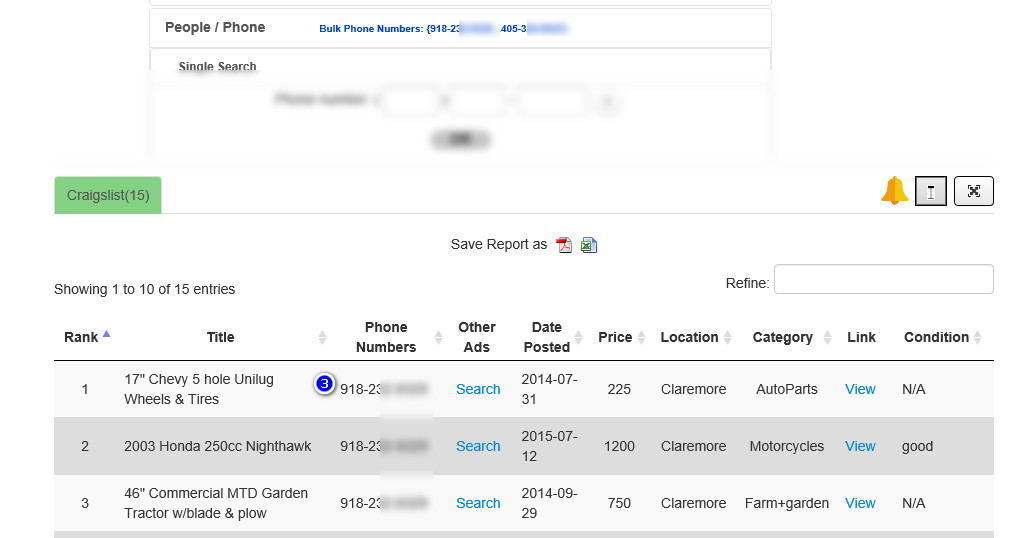Click inside the Refine input field
This screenshot has height=538, width=1021.
(884, 279)
